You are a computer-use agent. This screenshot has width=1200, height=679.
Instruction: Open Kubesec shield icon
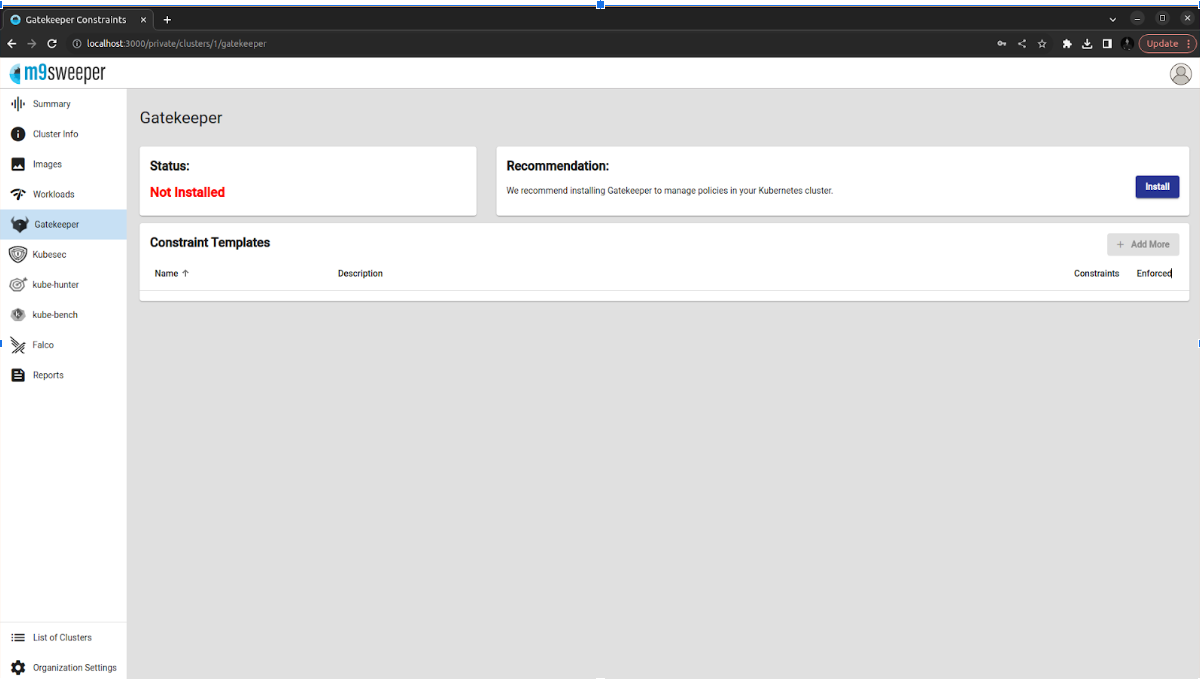17,254
